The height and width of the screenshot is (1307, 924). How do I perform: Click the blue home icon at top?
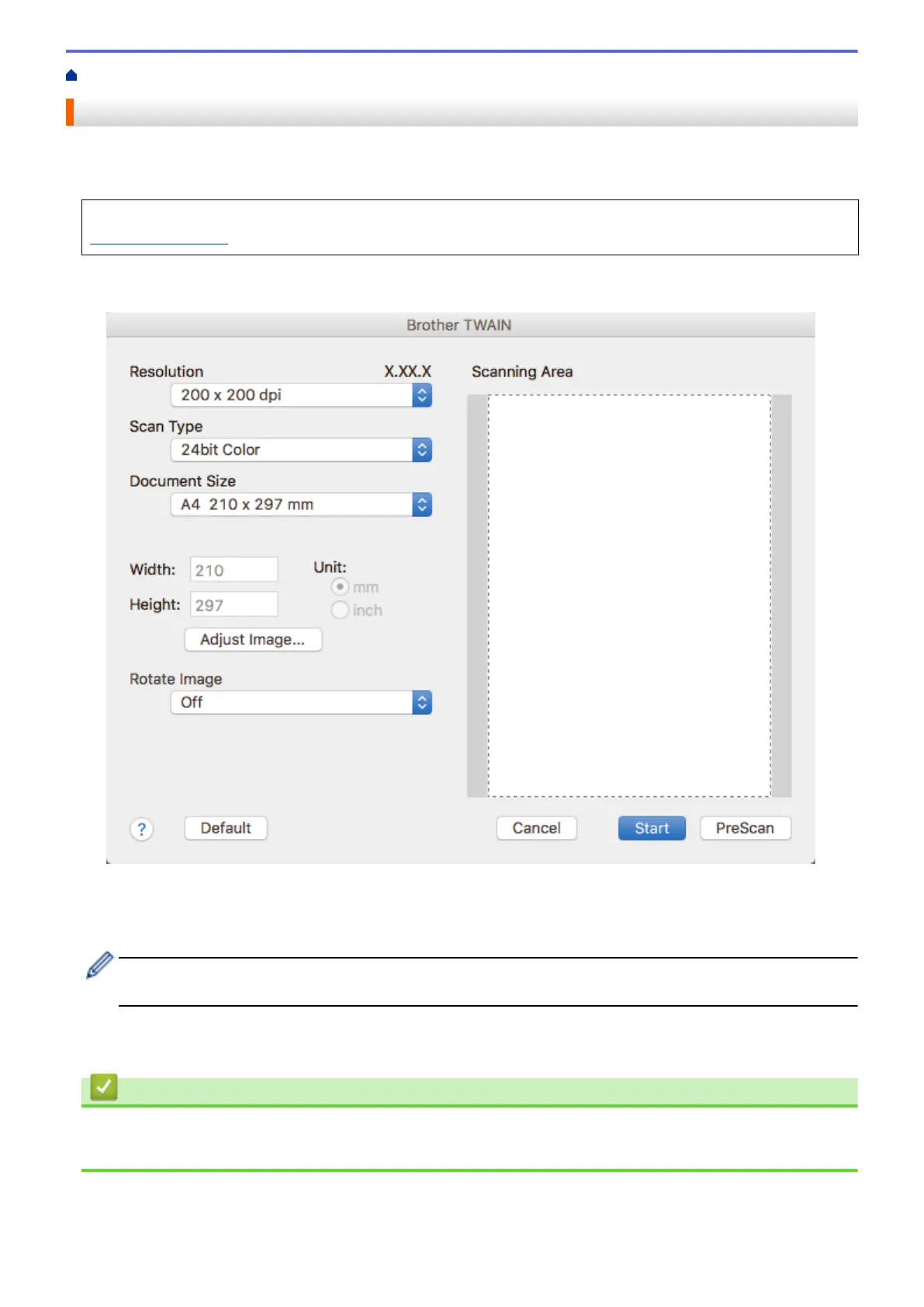pyautogui.click(x=71, y=75)
